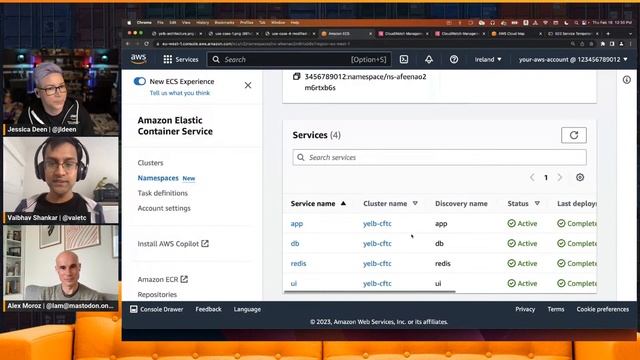Reload the page in Chrome
Screen dimensions: 640x360
coord(147,44)
